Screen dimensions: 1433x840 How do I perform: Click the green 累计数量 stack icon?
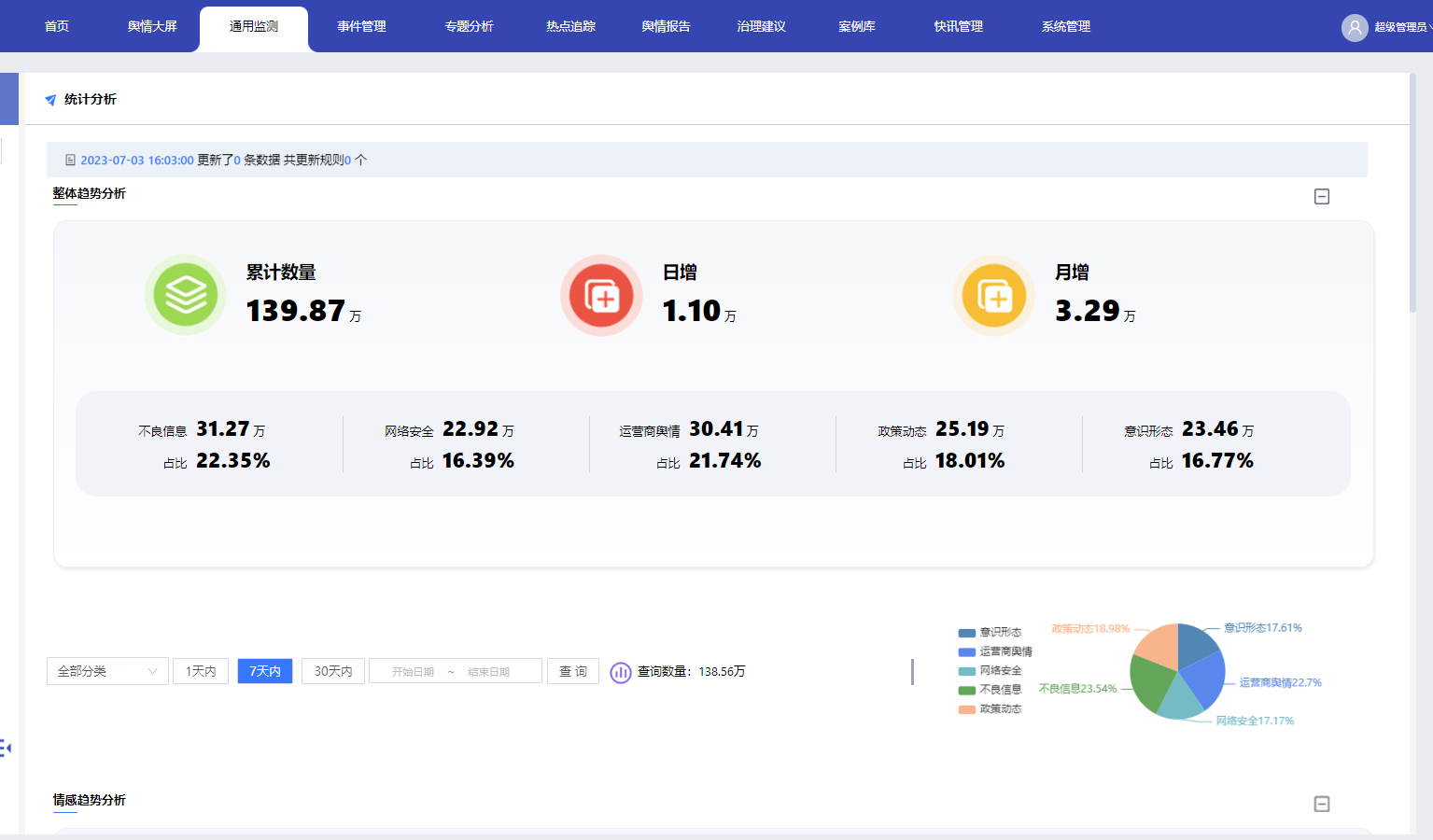tap(186, 295)
